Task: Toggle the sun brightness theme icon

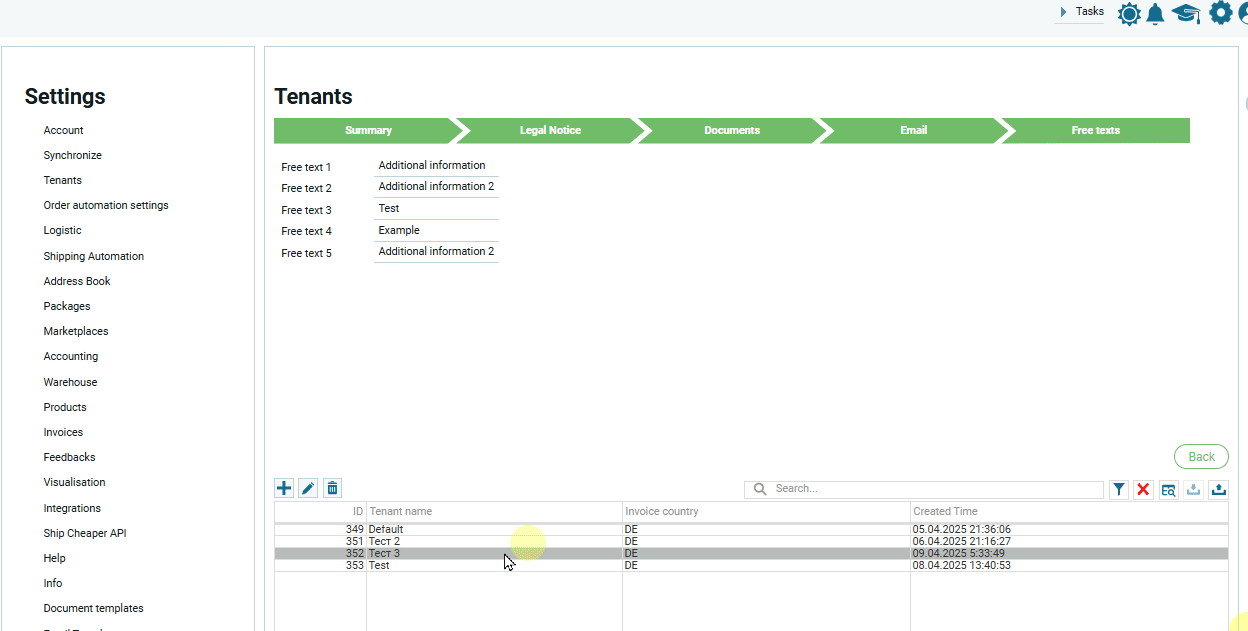Action: [1129, 14]
